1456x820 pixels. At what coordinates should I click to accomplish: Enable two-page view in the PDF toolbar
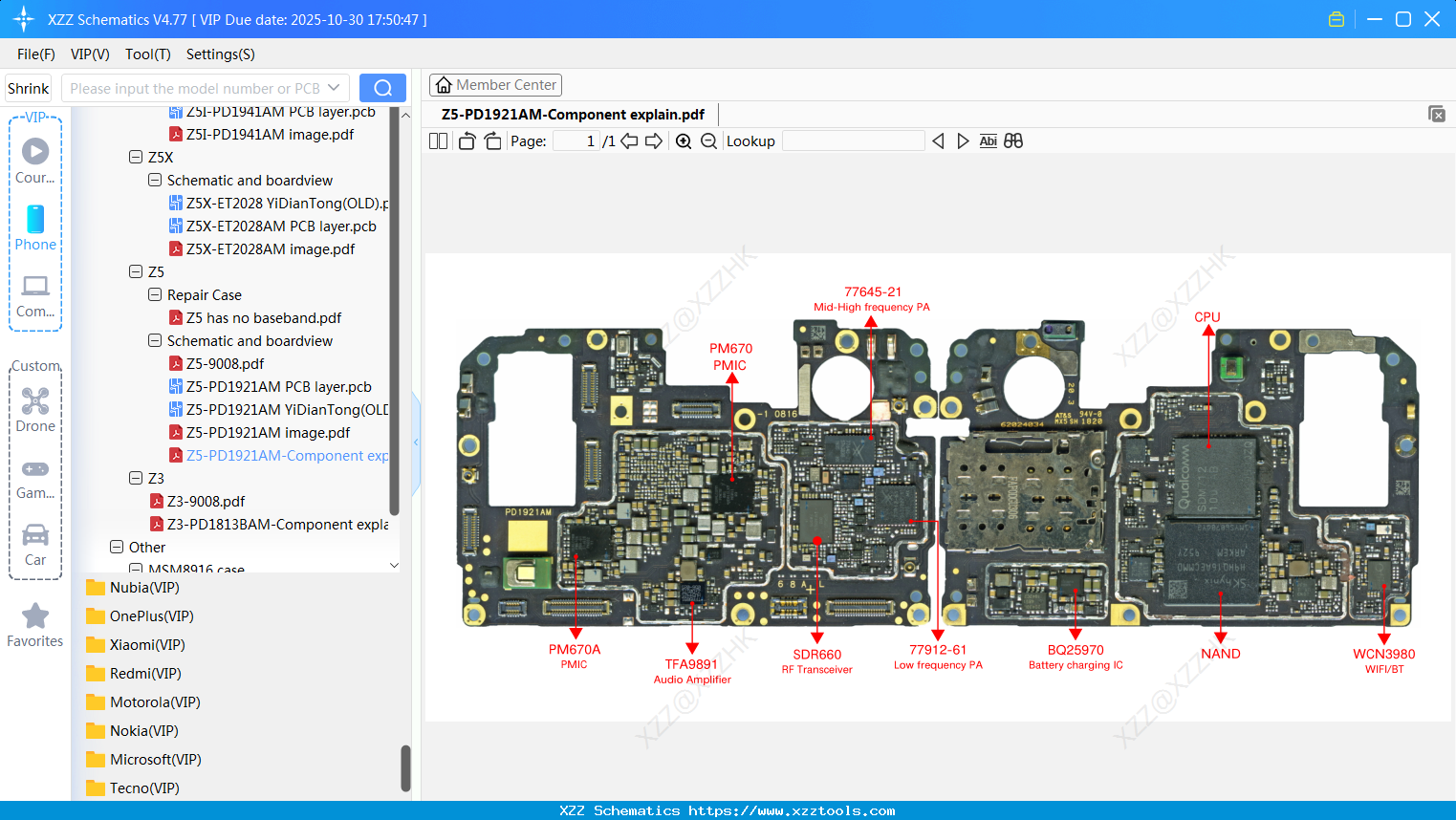click(438, 140)
